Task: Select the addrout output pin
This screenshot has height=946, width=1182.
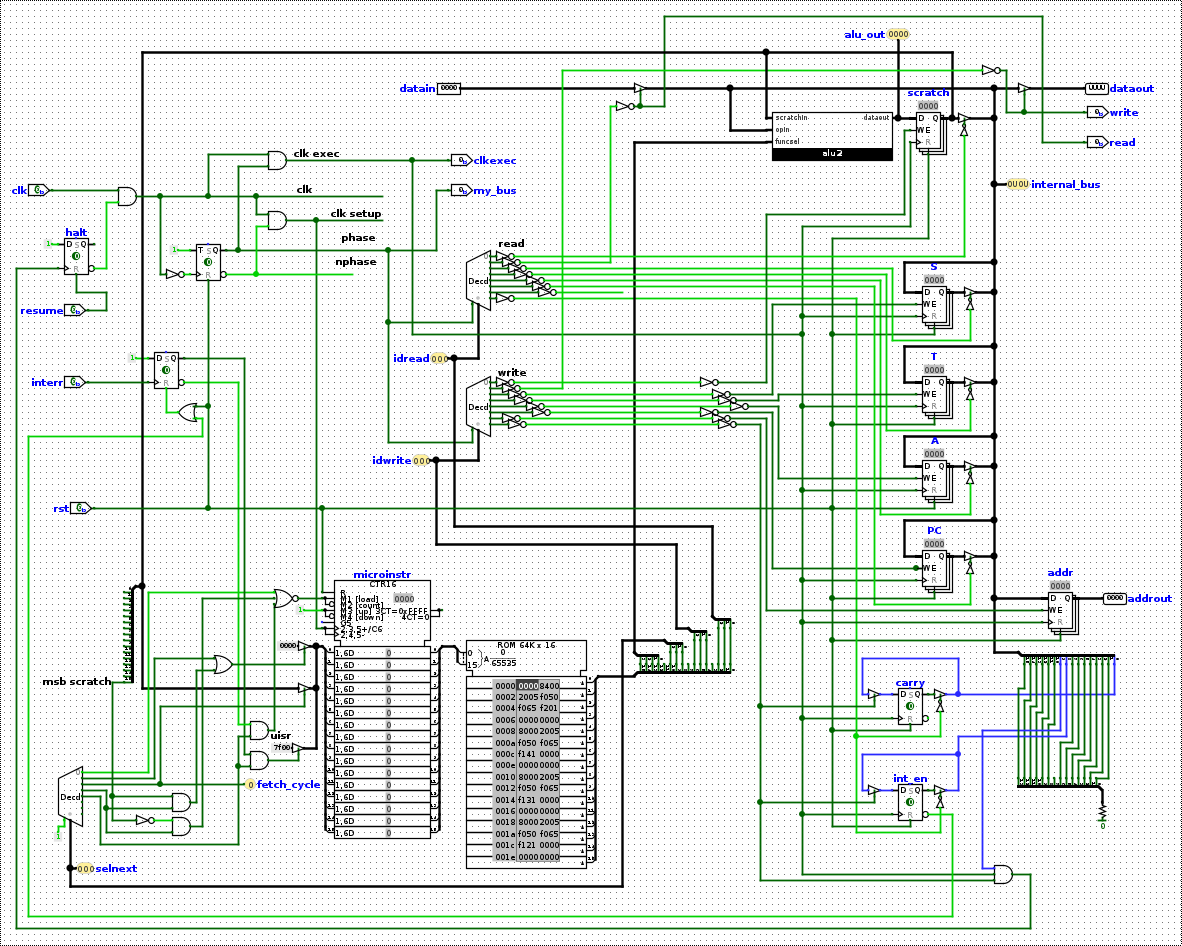Action: pos(1114,599)
